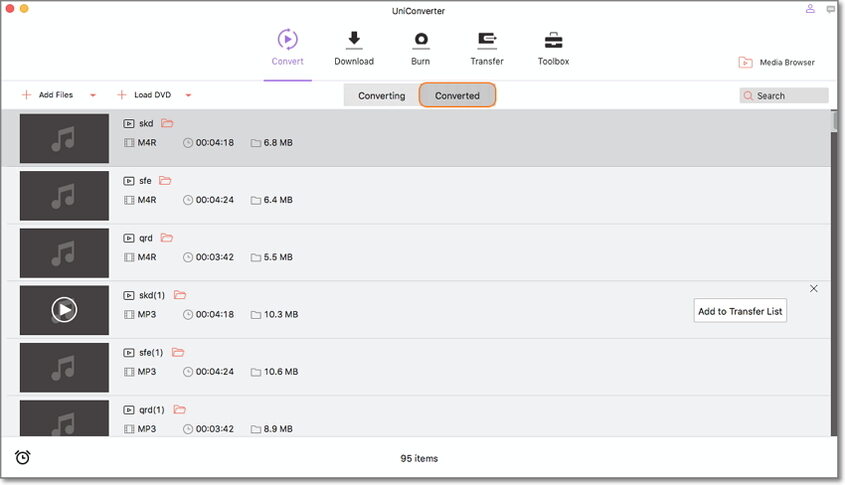This screenshot has width=845, height=485.
Task: Click the clock icon of skd(1) duration
Action: (188, 315)
